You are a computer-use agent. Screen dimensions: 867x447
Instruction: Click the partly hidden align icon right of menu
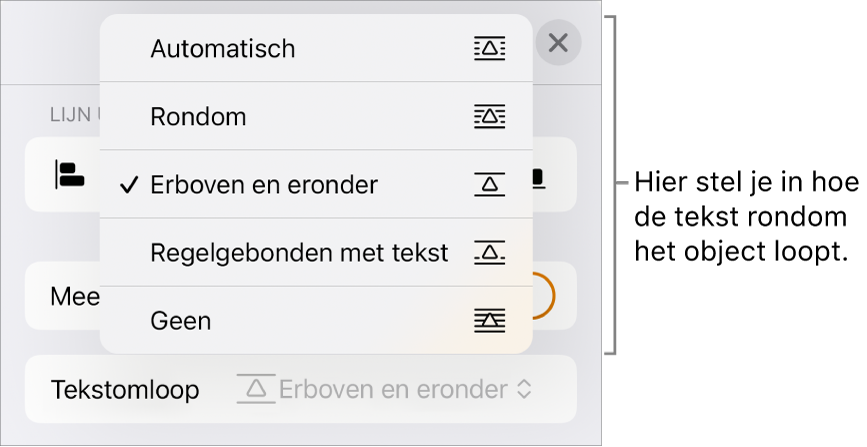pyautogui.click(x=537, y=179)
